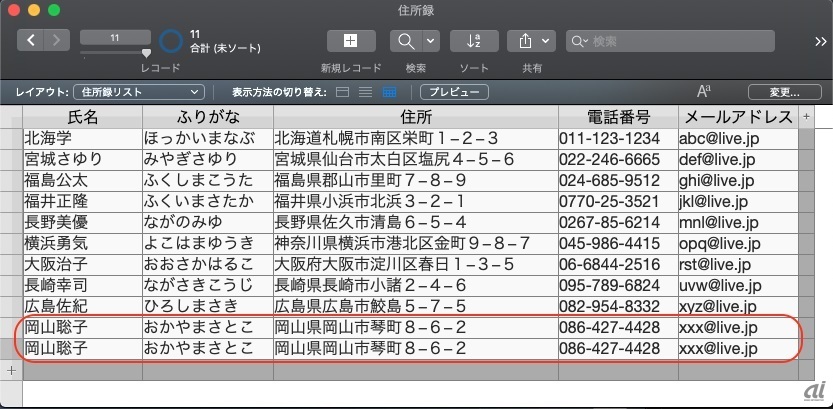Click the record navigation slider handle
Screen dimensions: 833x409
click(x=146, y=52)
